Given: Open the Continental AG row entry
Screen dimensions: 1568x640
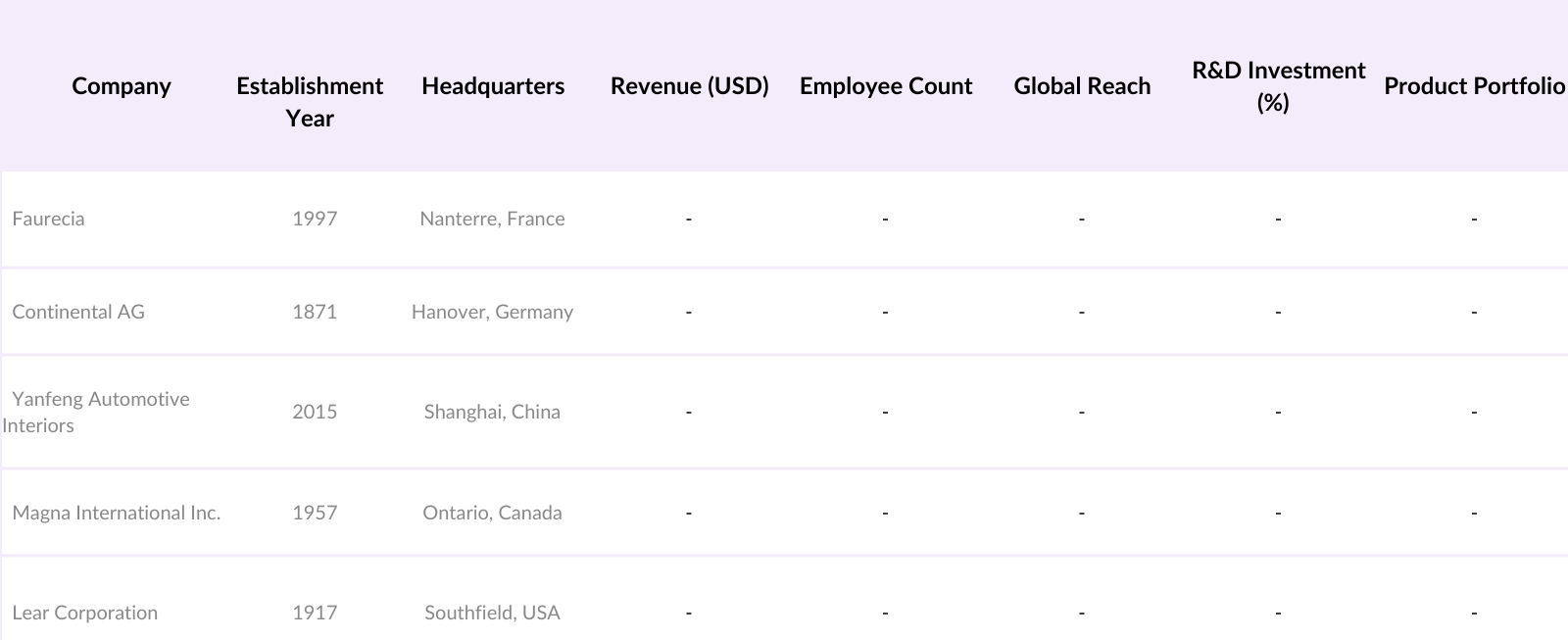Looking at the screenshot, I should click(78, 312).
